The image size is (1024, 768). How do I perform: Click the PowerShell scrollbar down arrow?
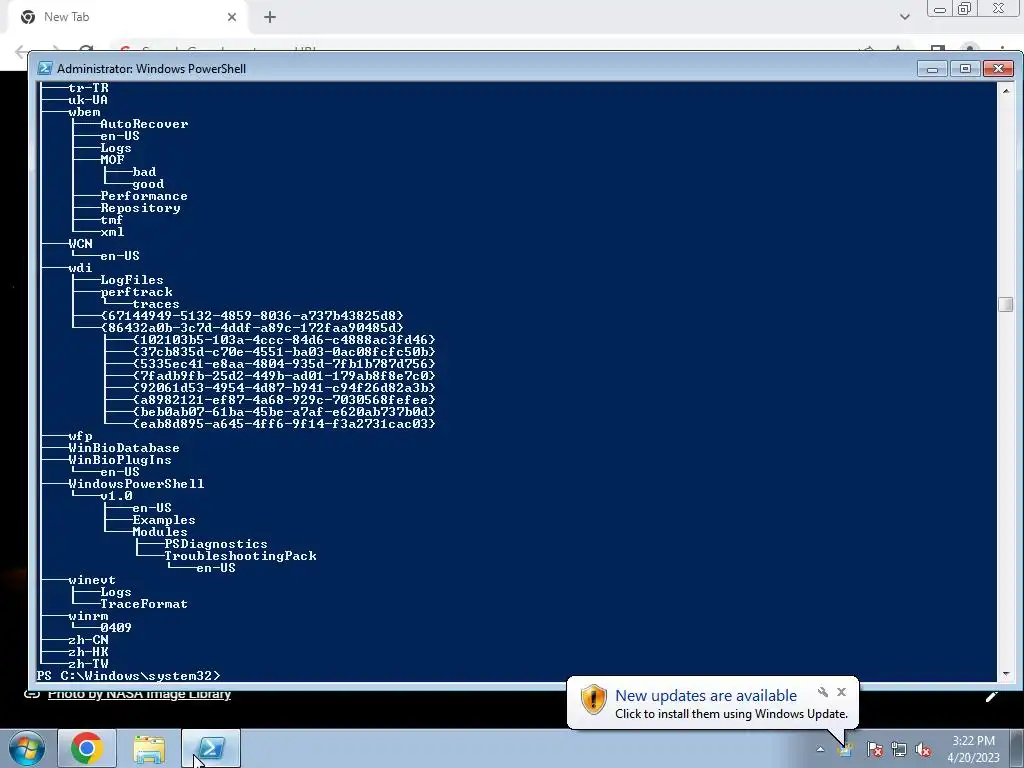(x=1006, y=673)
